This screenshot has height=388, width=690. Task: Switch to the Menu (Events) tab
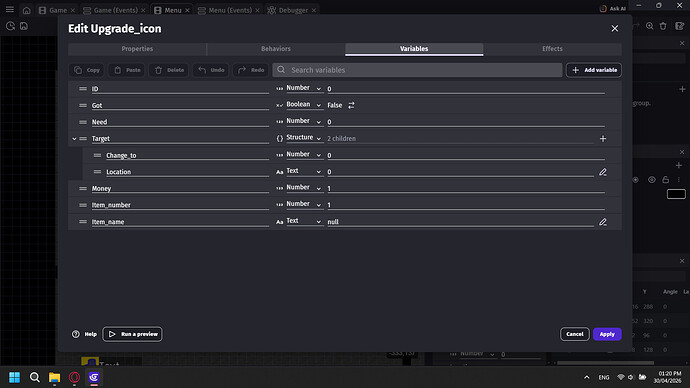click(229, 10)
